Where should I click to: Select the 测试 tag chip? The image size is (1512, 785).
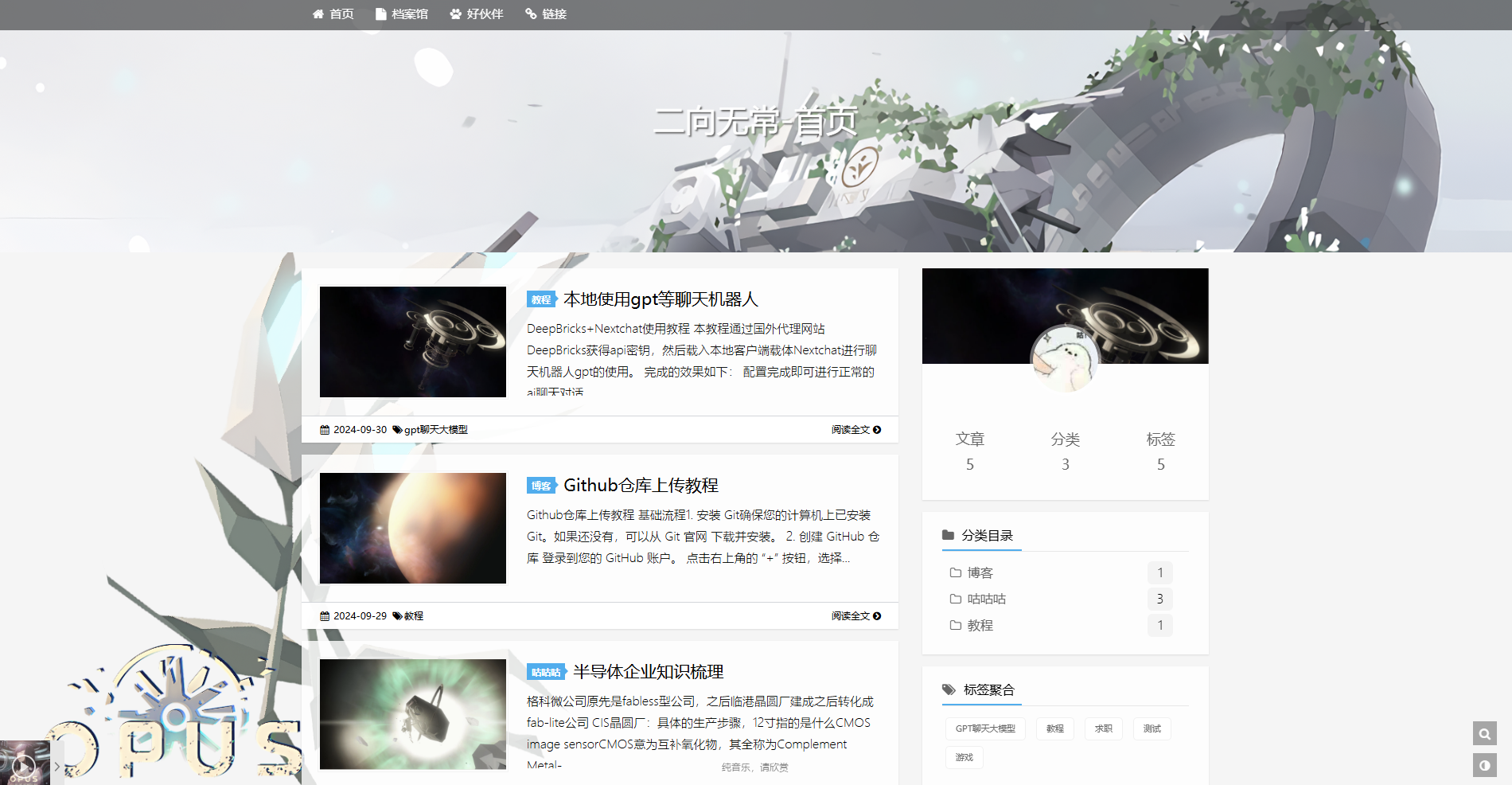coord(1152,728)
